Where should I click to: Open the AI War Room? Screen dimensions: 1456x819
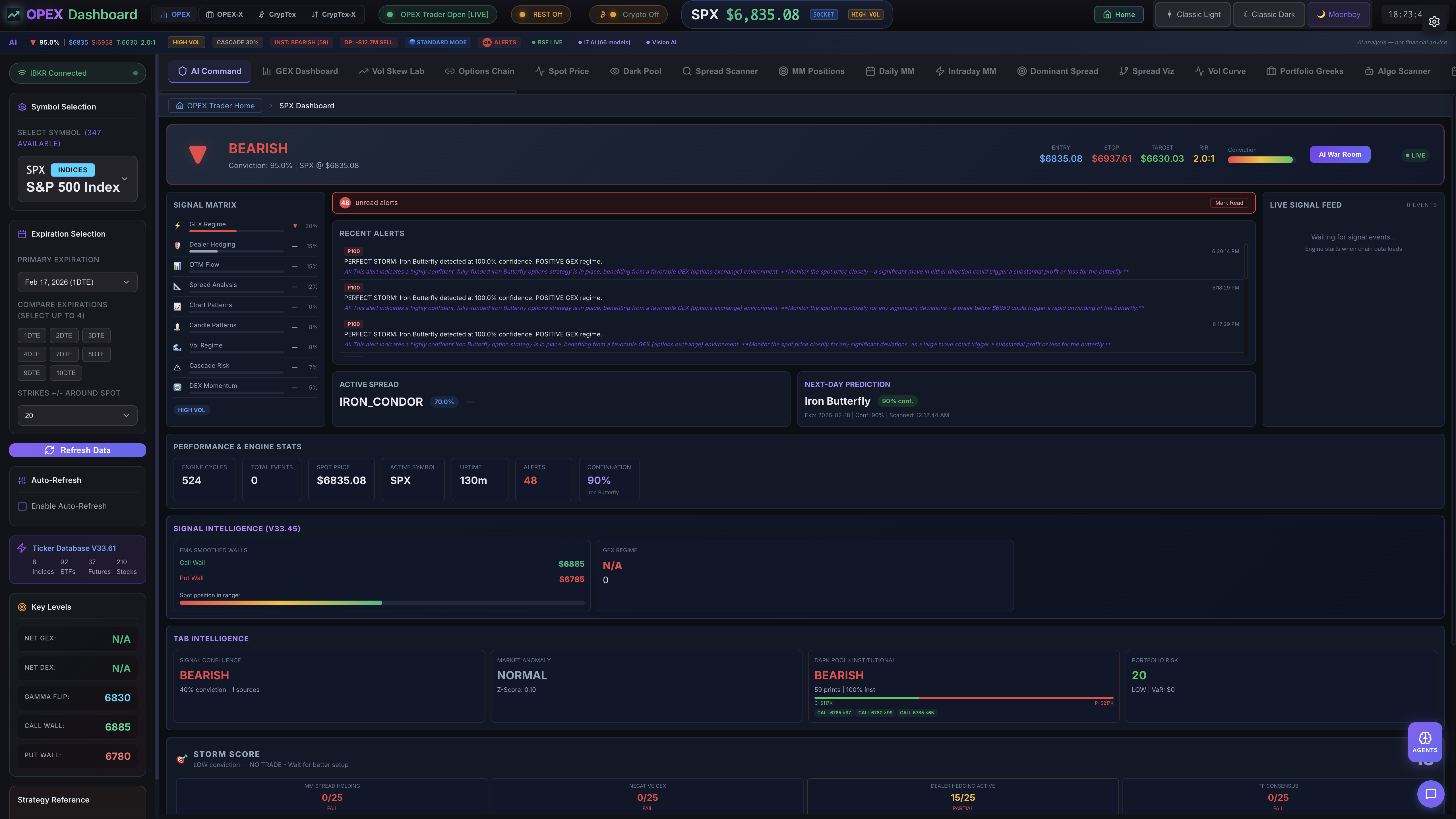pyautogui.click(x=1340, y=154)
